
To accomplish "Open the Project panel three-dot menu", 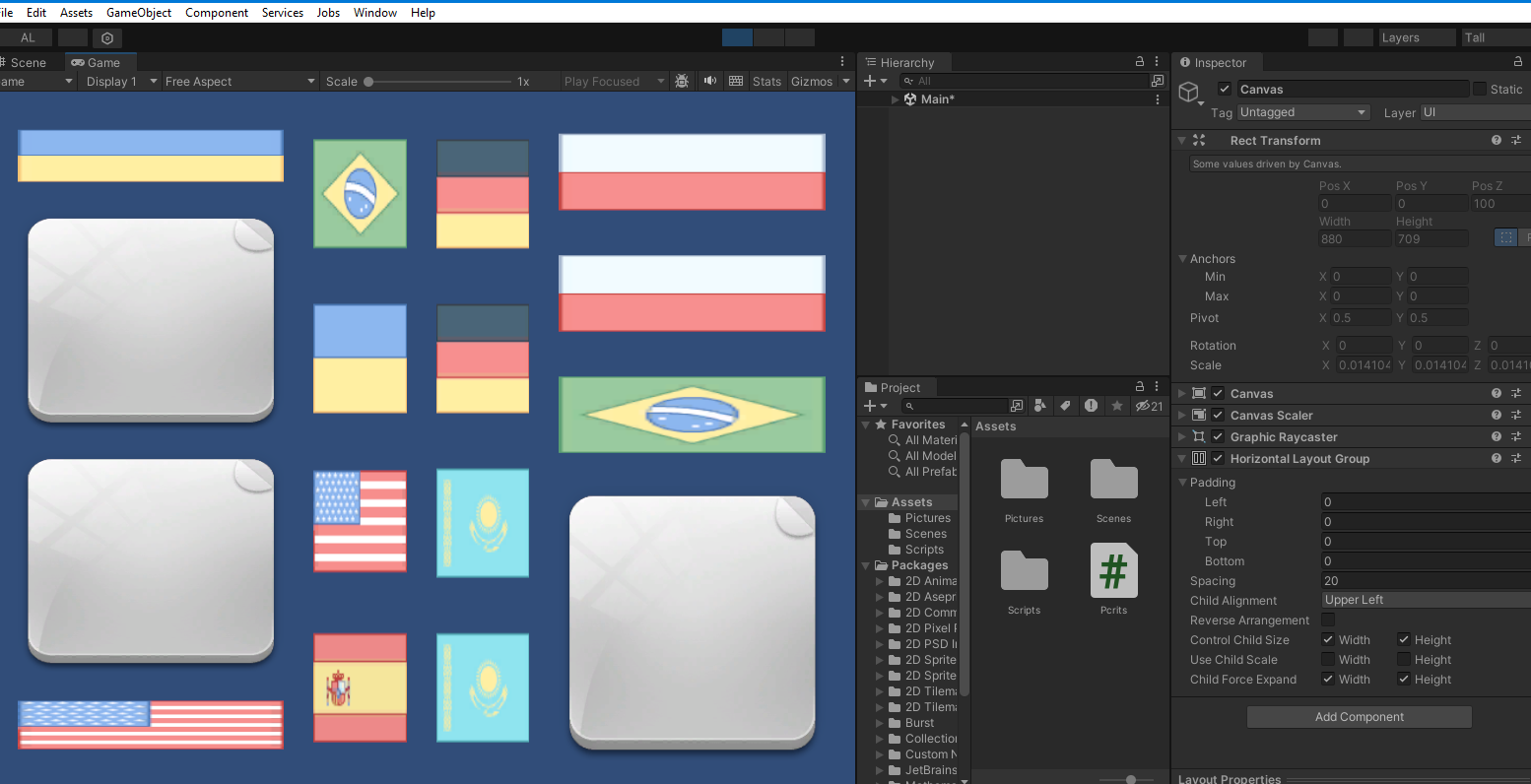I will coord(1157,386).
